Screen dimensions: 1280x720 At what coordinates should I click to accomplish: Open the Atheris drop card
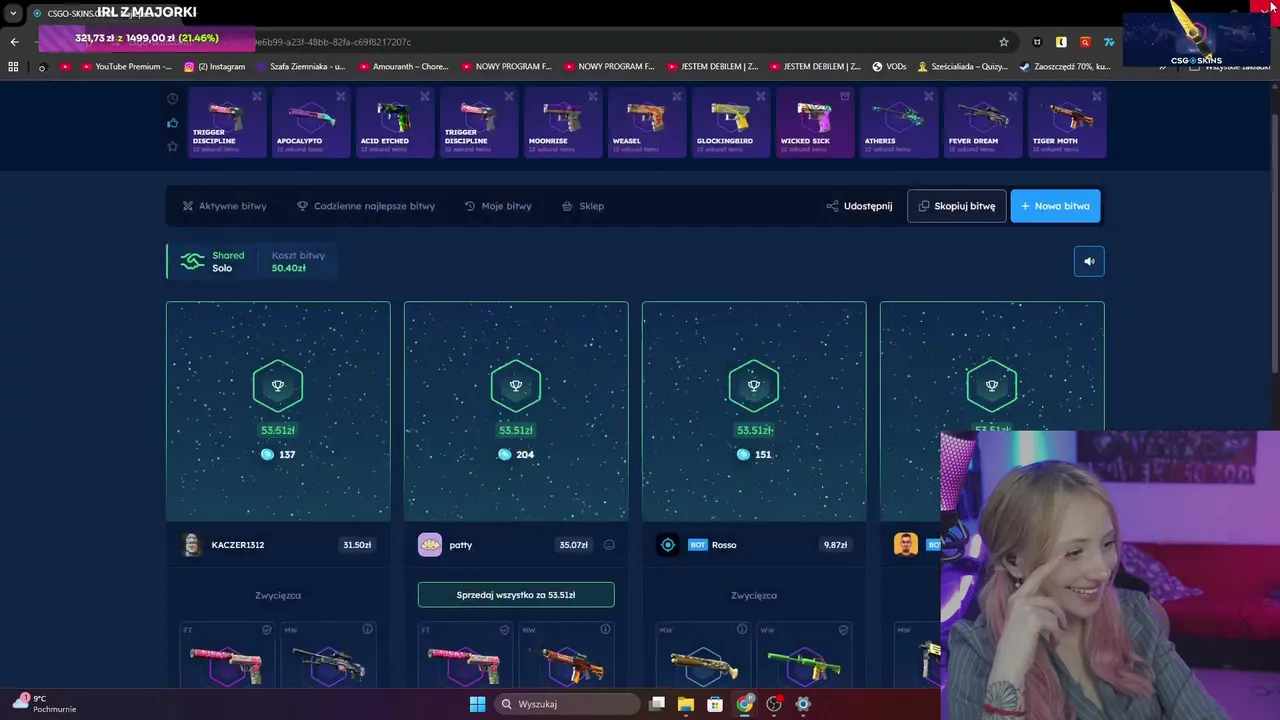pyautogui.click(x=898, y=123)
